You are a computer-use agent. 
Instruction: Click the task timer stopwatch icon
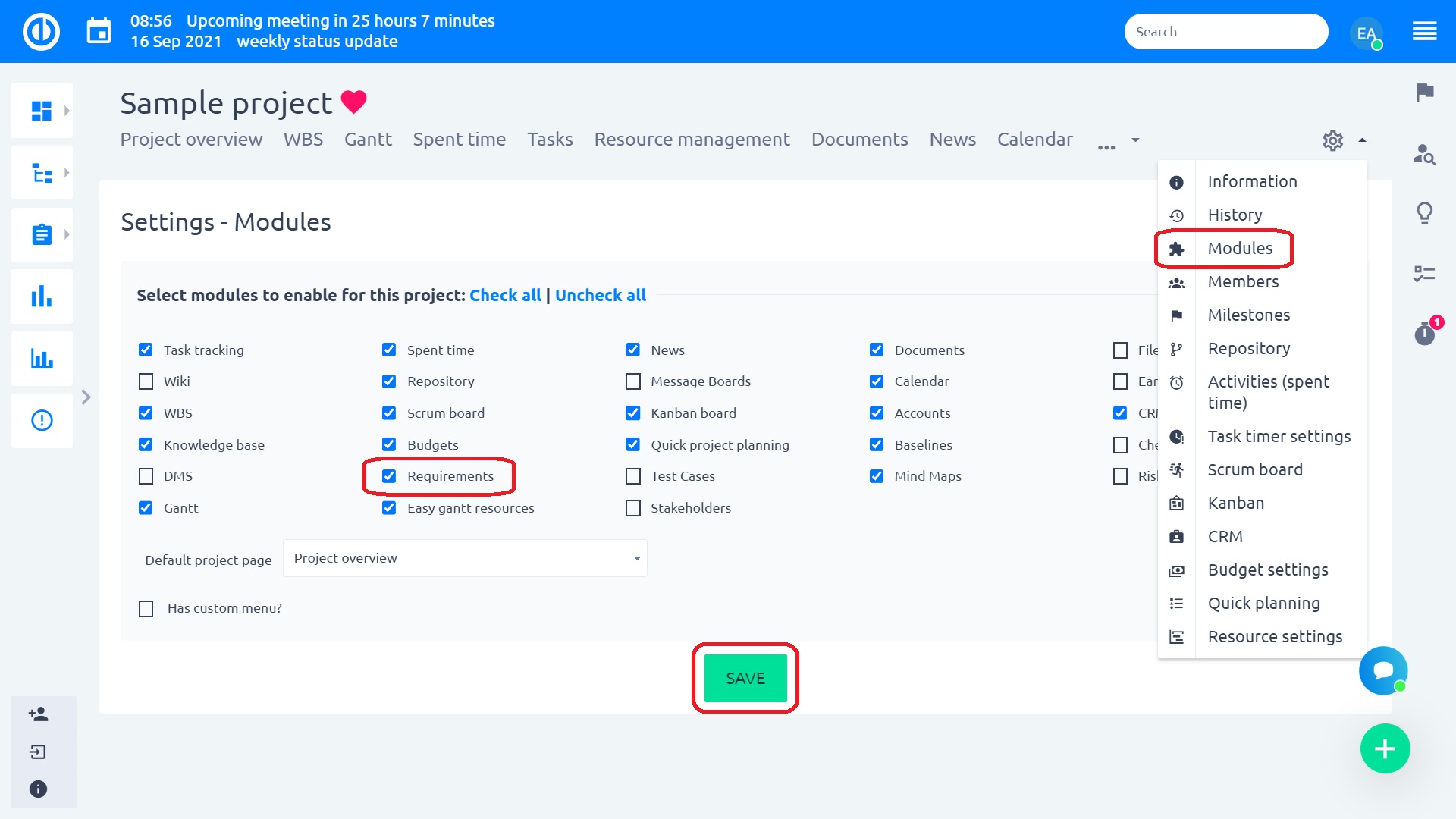pos(1425,334)
